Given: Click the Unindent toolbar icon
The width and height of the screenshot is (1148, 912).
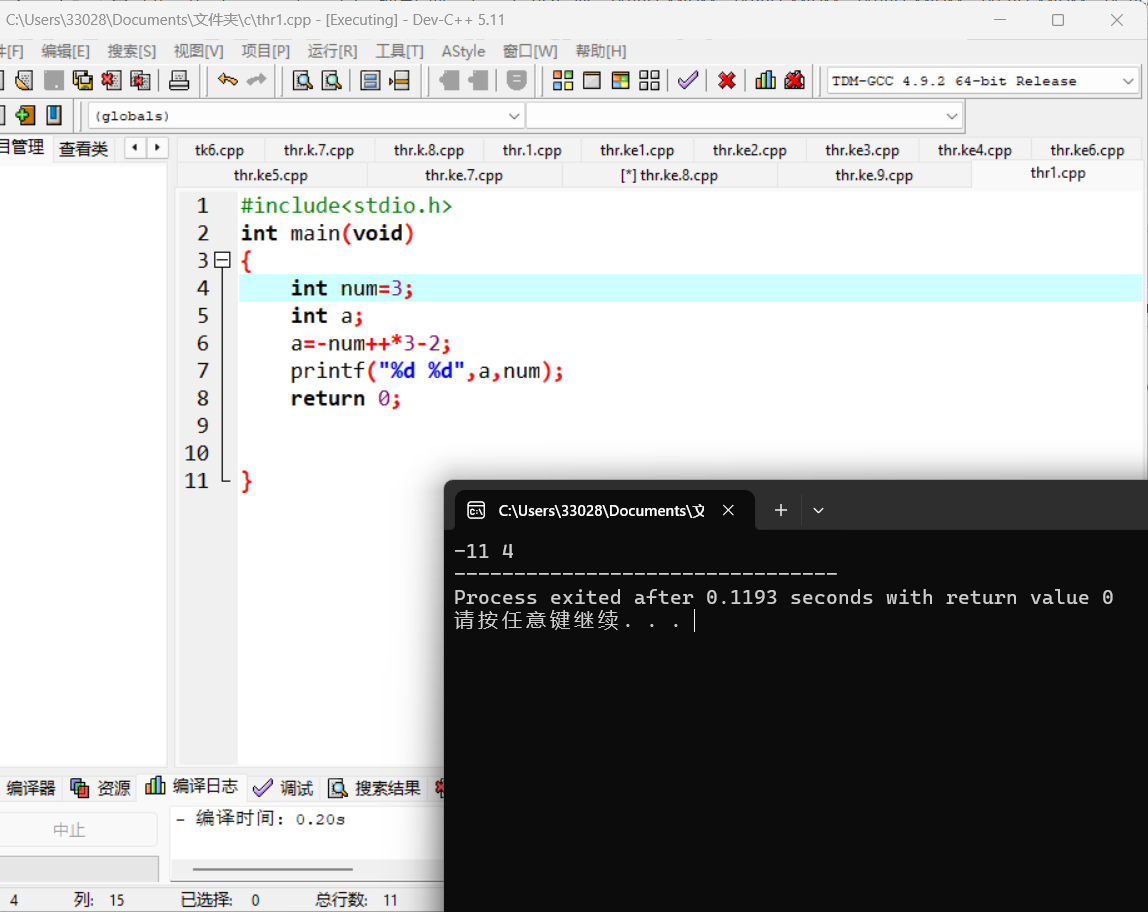Looking at the screenshot, I should 477,81.
